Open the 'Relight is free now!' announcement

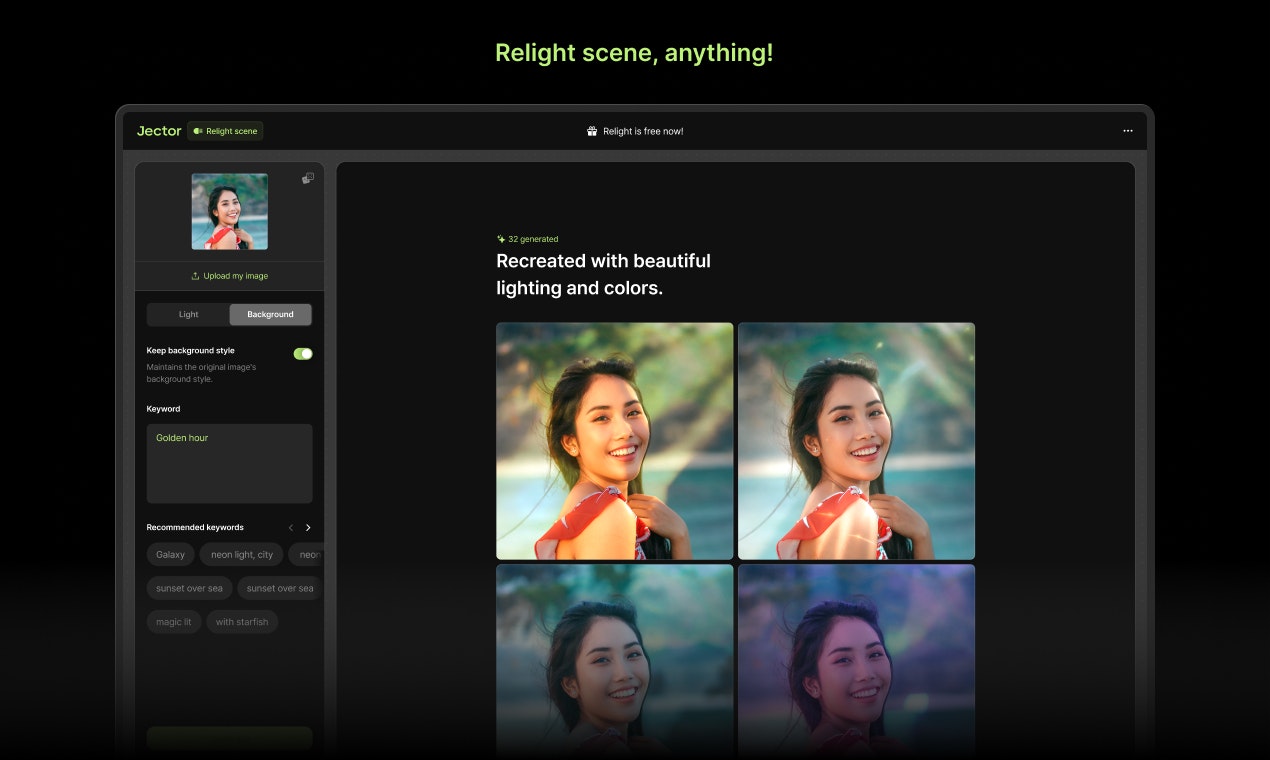pos(635,131)
